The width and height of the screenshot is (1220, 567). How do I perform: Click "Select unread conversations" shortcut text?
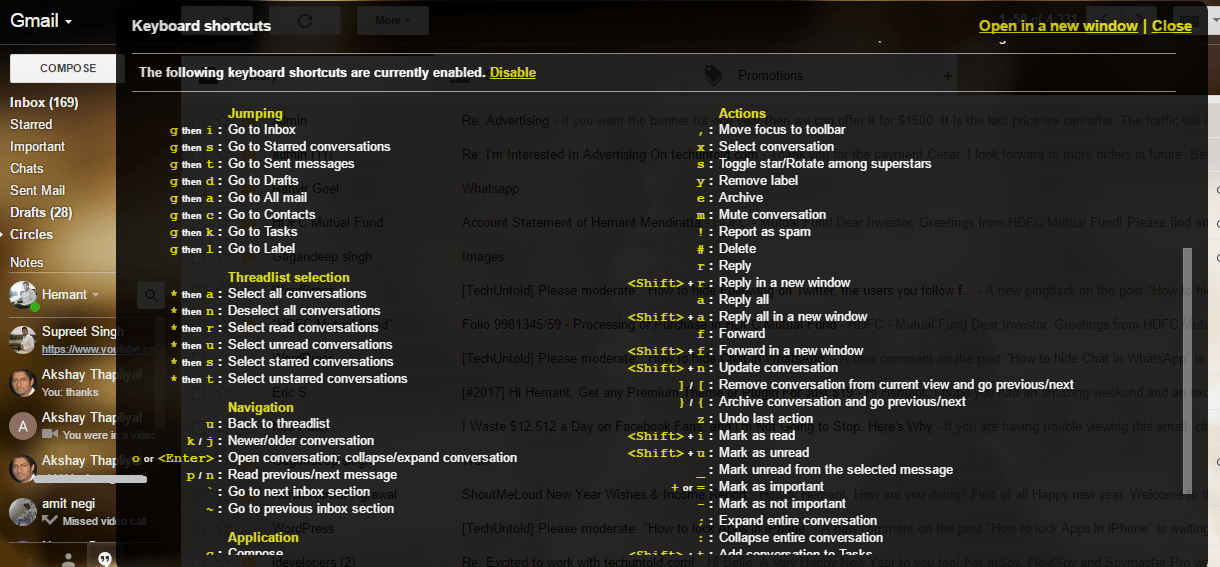(x=310, y=344)
